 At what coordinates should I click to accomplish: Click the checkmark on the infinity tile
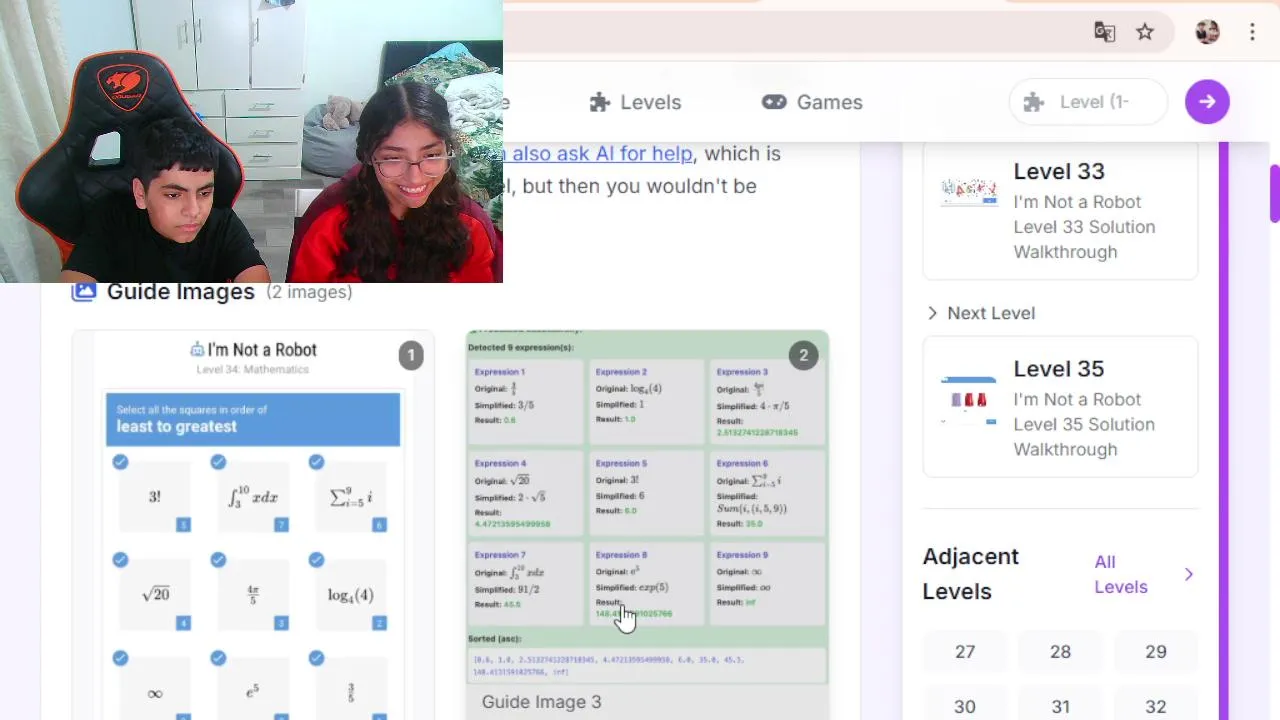pos(120,658)
